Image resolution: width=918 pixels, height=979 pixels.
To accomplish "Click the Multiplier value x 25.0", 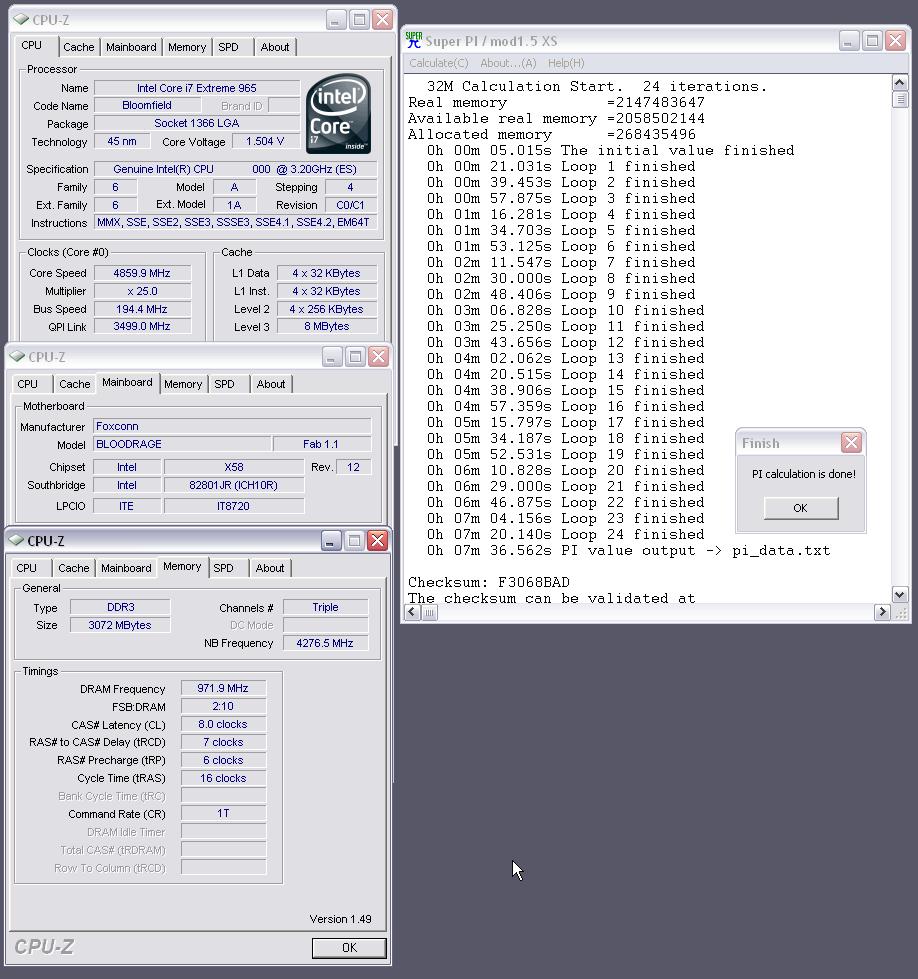I will click(x=142, y=292).
